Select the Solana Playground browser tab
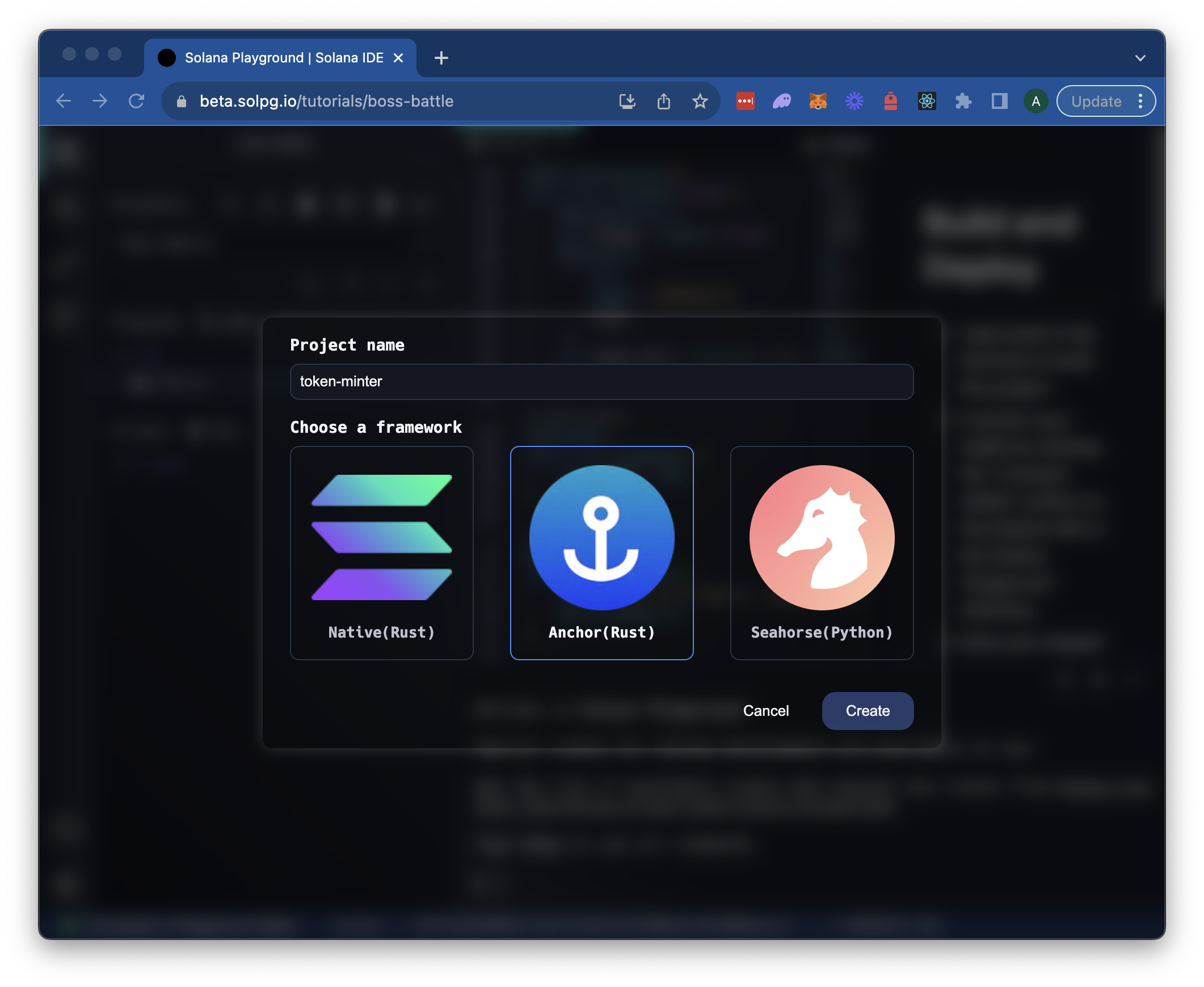Image resolution: width=1204 pixels, height=987 pixels. coord(280,58)
